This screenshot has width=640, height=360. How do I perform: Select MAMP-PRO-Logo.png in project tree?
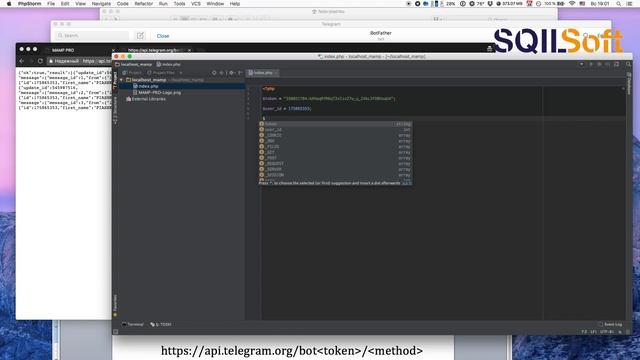[x=157, y=93]
